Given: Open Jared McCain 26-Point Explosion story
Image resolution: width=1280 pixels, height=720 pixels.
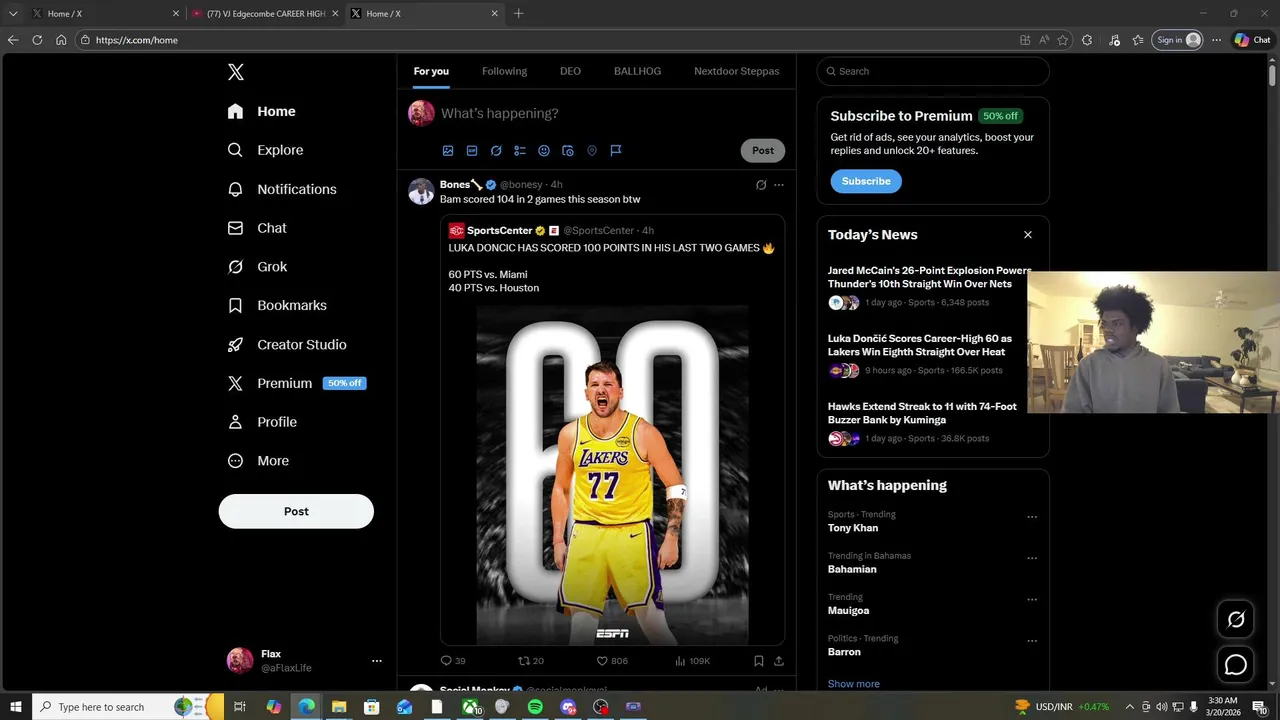Looking at the screenshot, I should 929,277.
